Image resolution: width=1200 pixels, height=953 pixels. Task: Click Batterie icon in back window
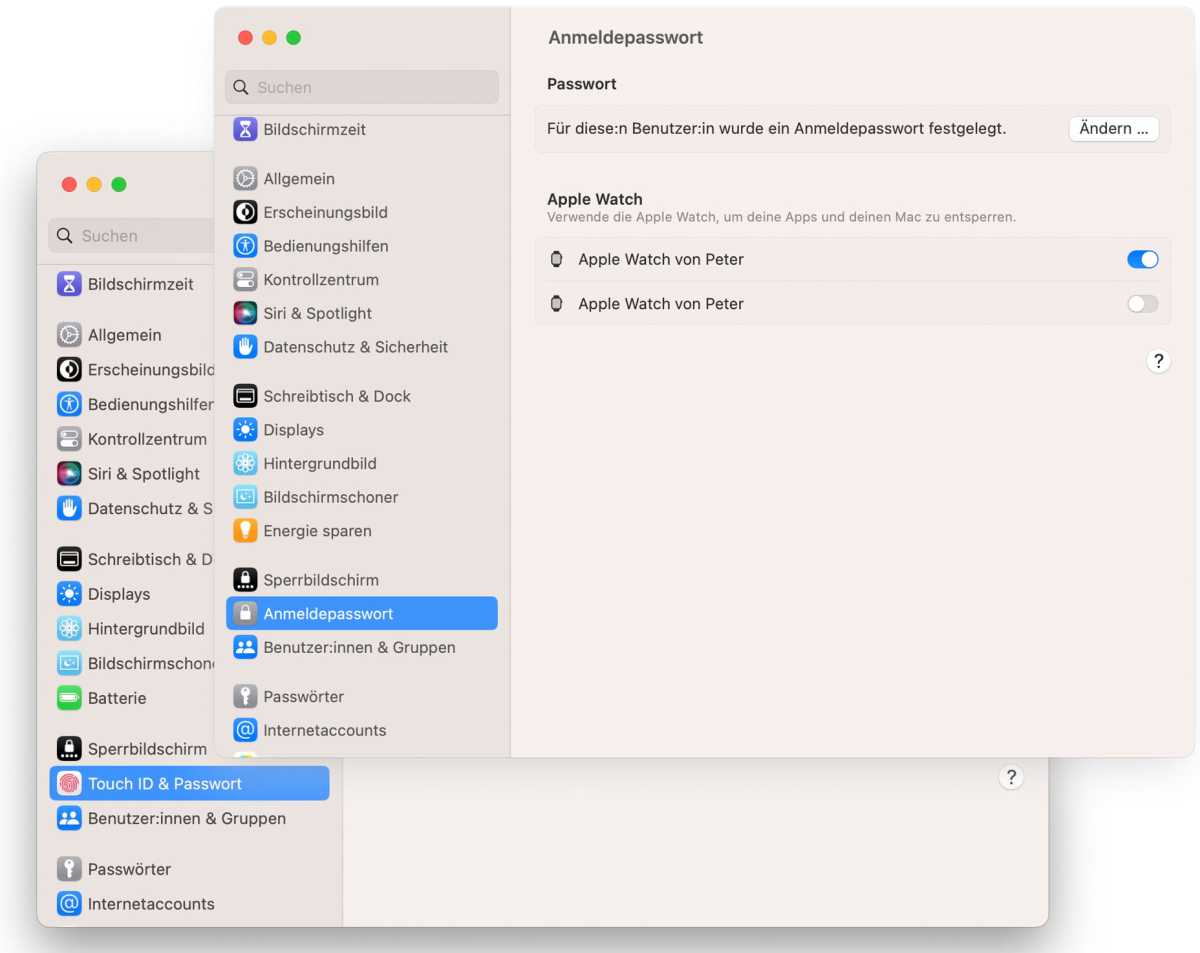[69, 698]
